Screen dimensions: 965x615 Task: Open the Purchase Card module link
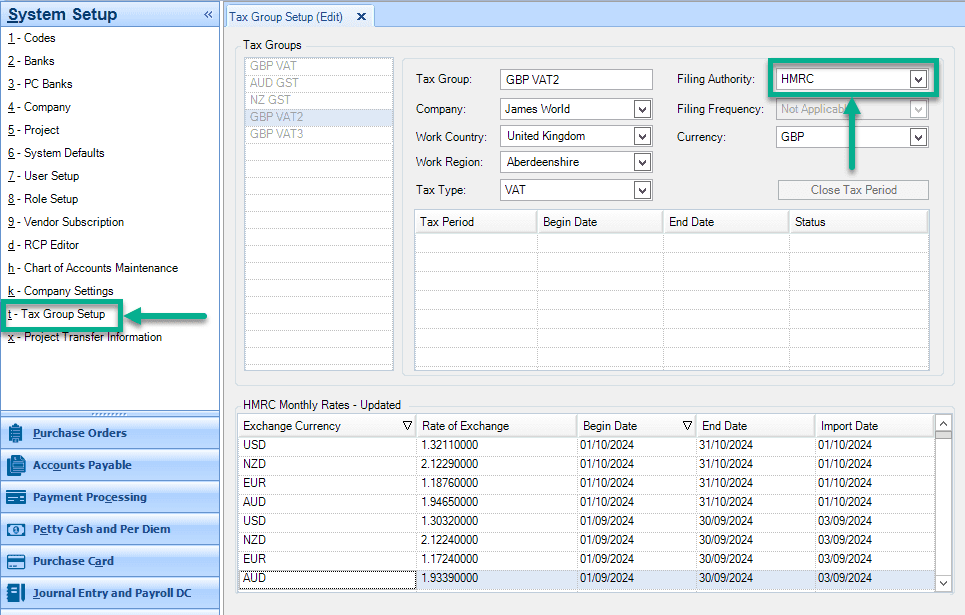pos(73,561)
